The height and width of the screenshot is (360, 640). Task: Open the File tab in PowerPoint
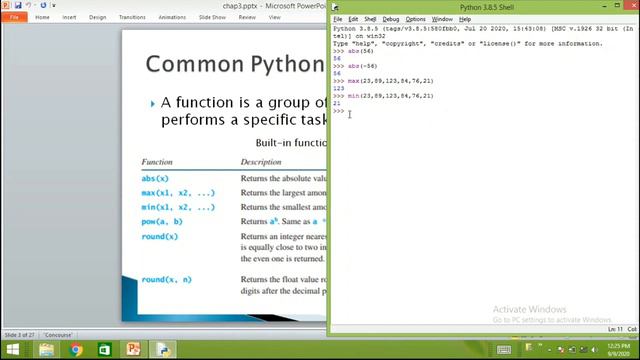click(14, 17)
